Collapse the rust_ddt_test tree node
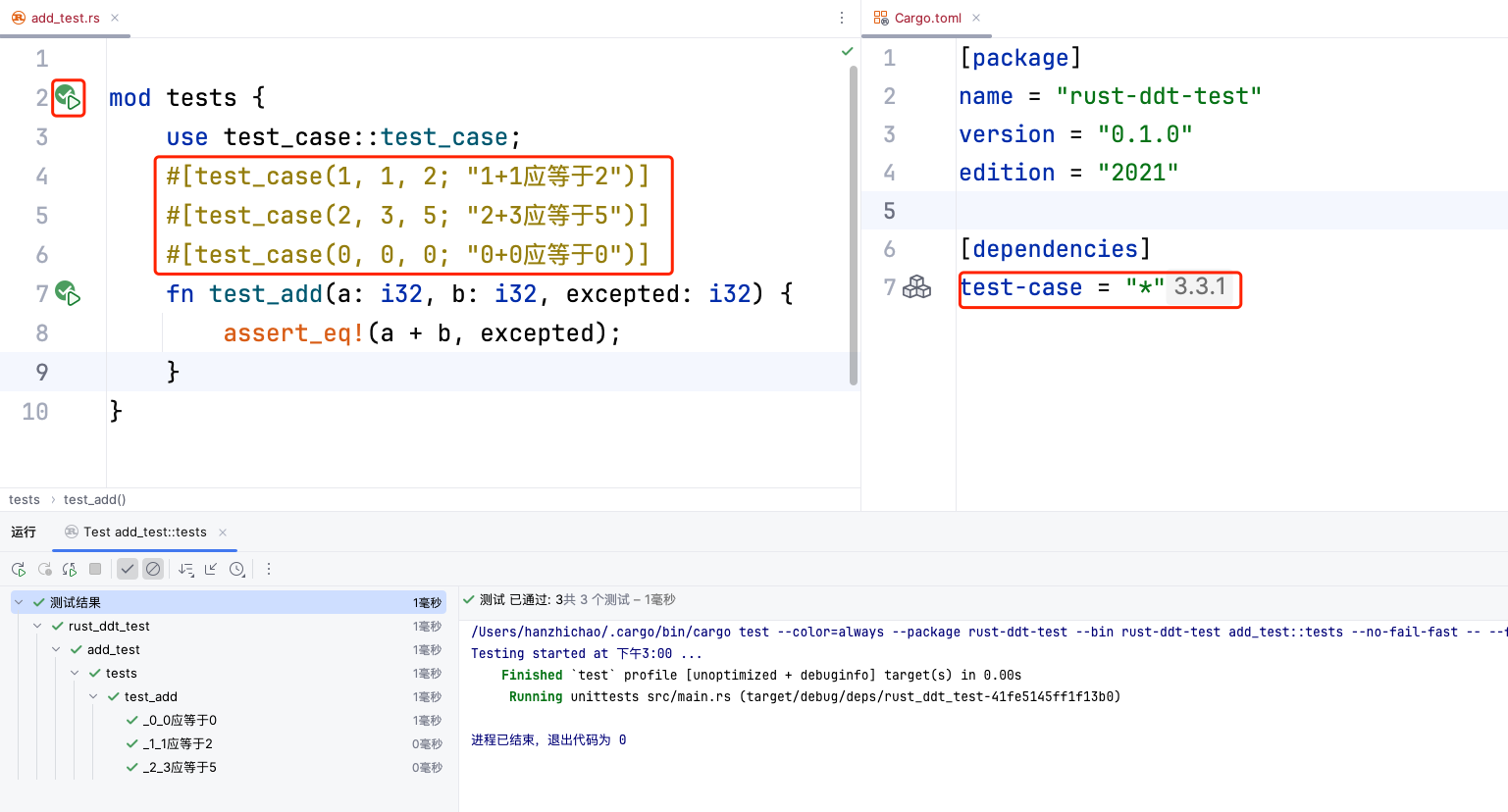 tap(37, 626)
